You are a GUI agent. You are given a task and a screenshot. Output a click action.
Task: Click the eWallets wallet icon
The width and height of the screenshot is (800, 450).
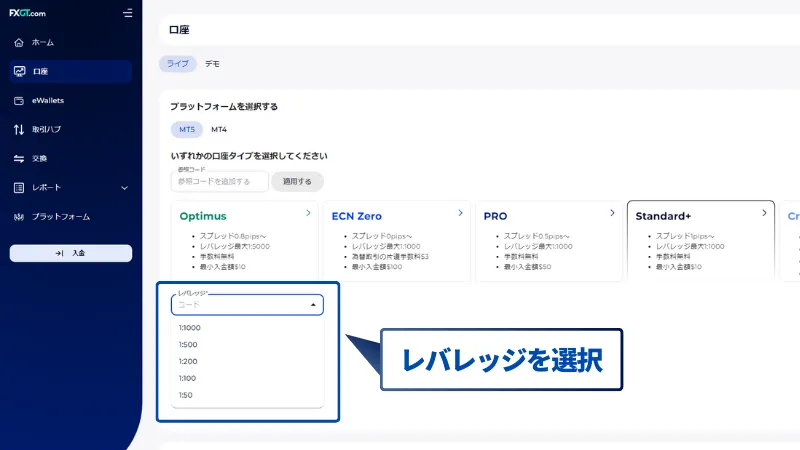[19, 101]
